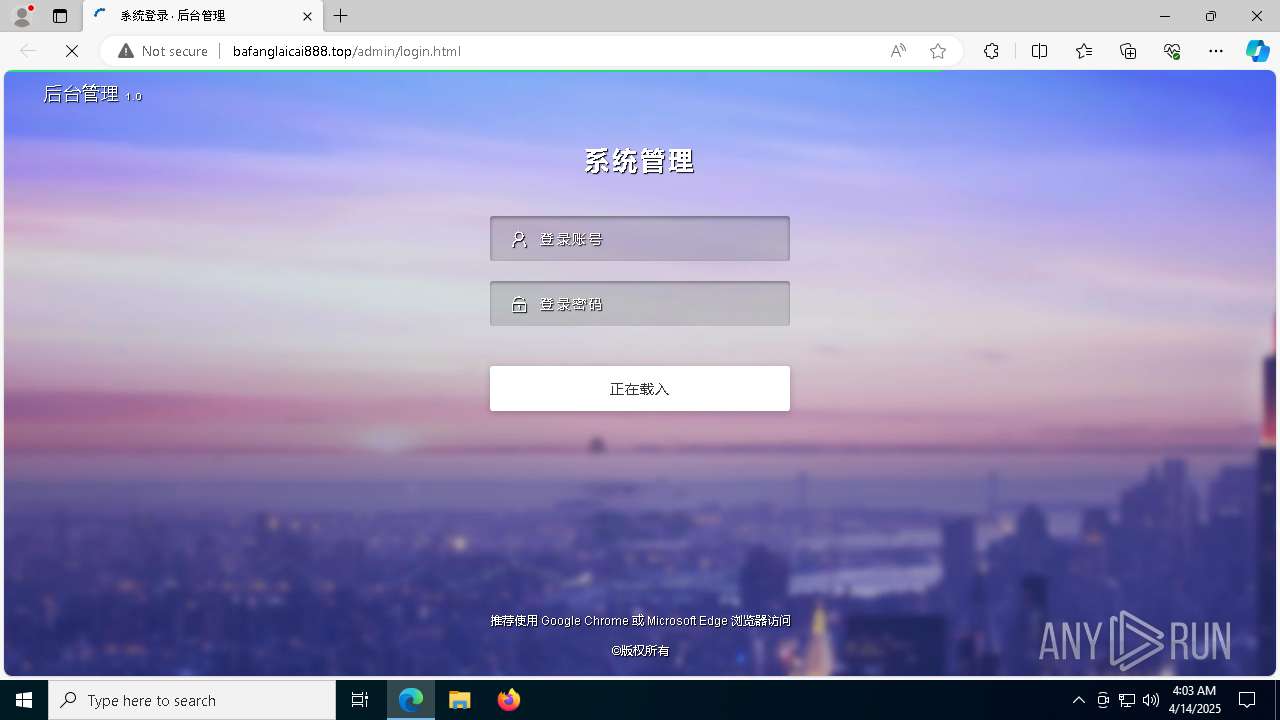The width and height of the screenshot is (1280, 720).
Task: Open the Copilot sidebar icon
Action: pyautogui.click(x=1257, y=51)
